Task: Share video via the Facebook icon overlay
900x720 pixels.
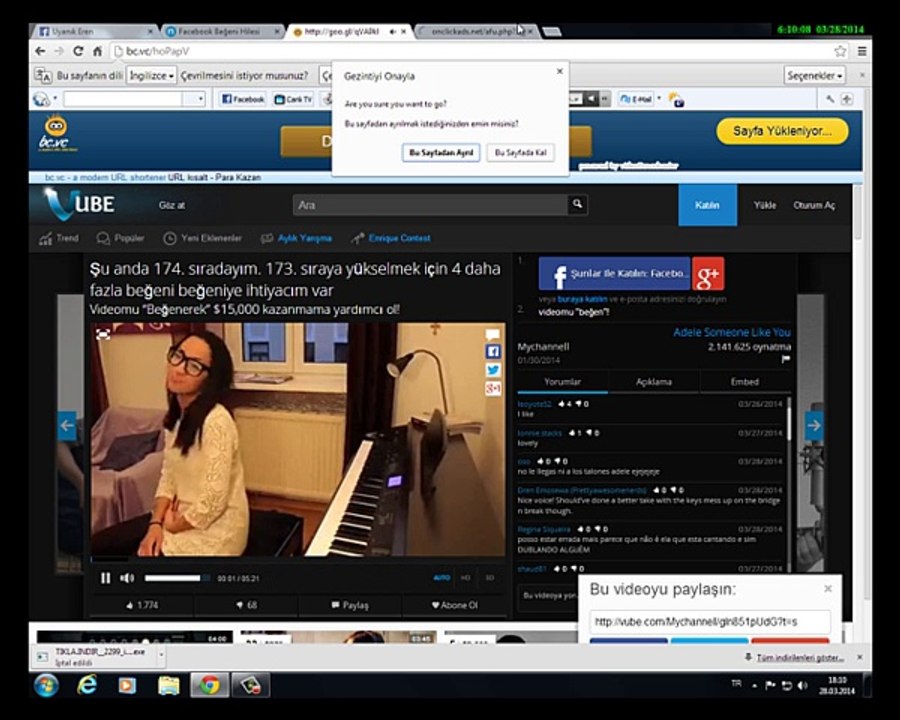Action: click(x=493, y=351)
